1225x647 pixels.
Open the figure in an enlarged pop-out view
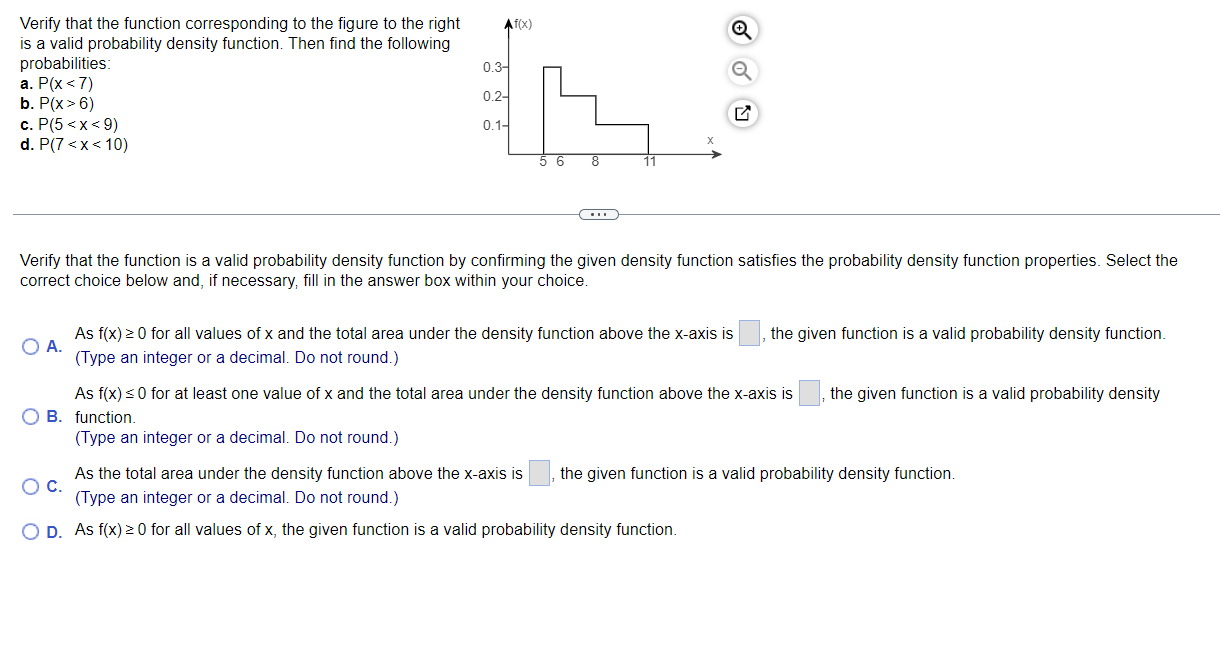click(x=741, y=113)
